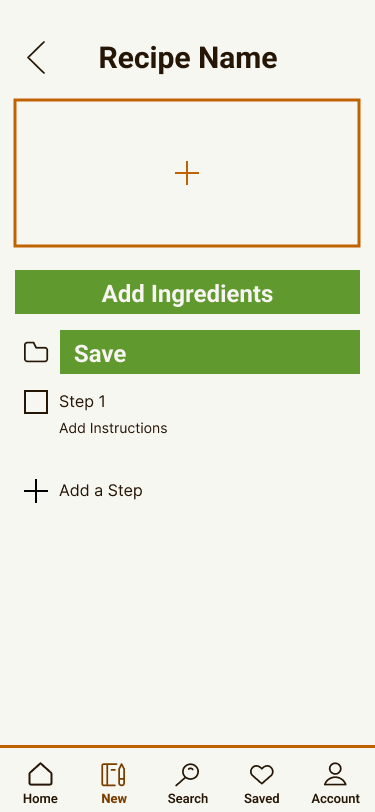Check the Step 1 checkbox

pos(36,402)
